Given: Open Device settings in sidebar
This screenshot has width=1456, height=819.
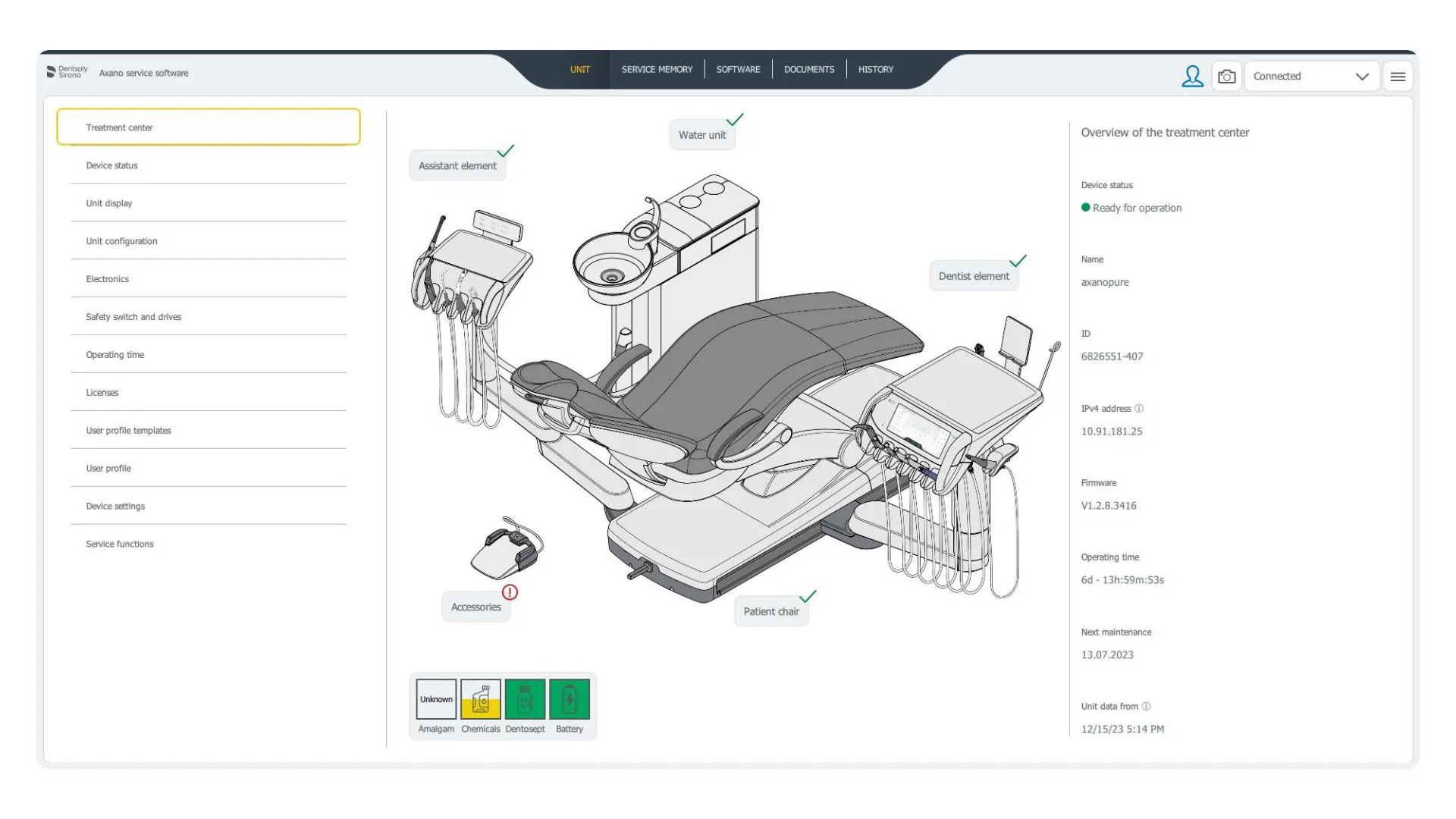Looking at the screenshot, I should click(x=209, y=507).
